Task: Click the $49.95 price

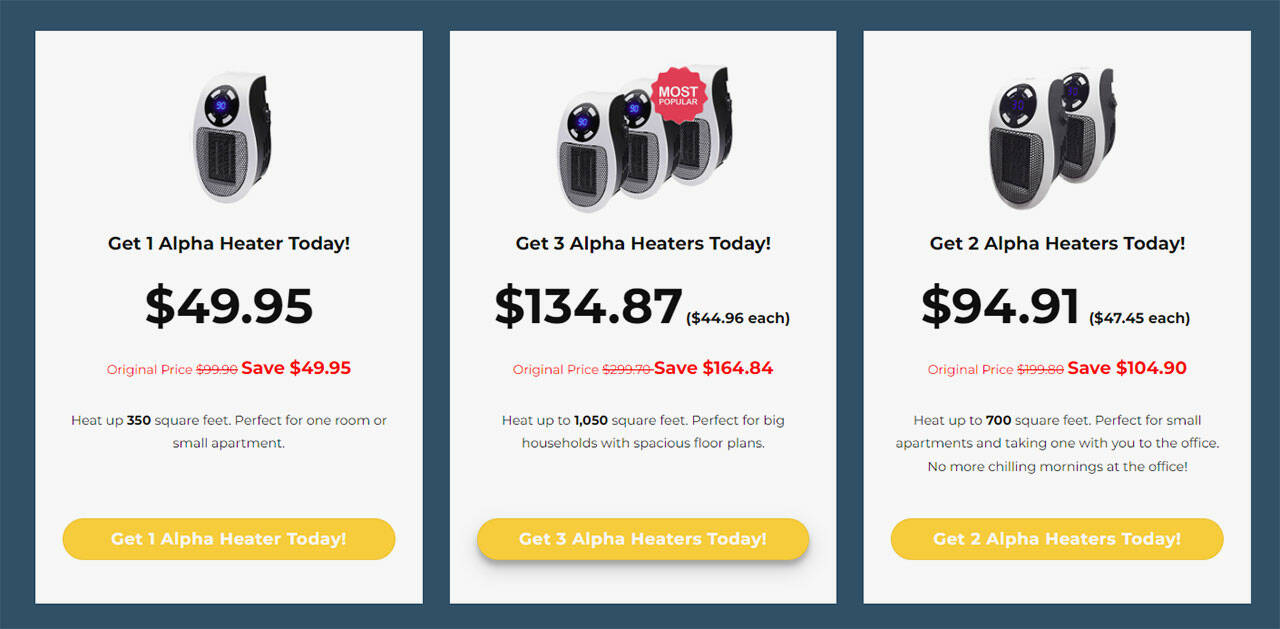Action: [x=229, y=306]
